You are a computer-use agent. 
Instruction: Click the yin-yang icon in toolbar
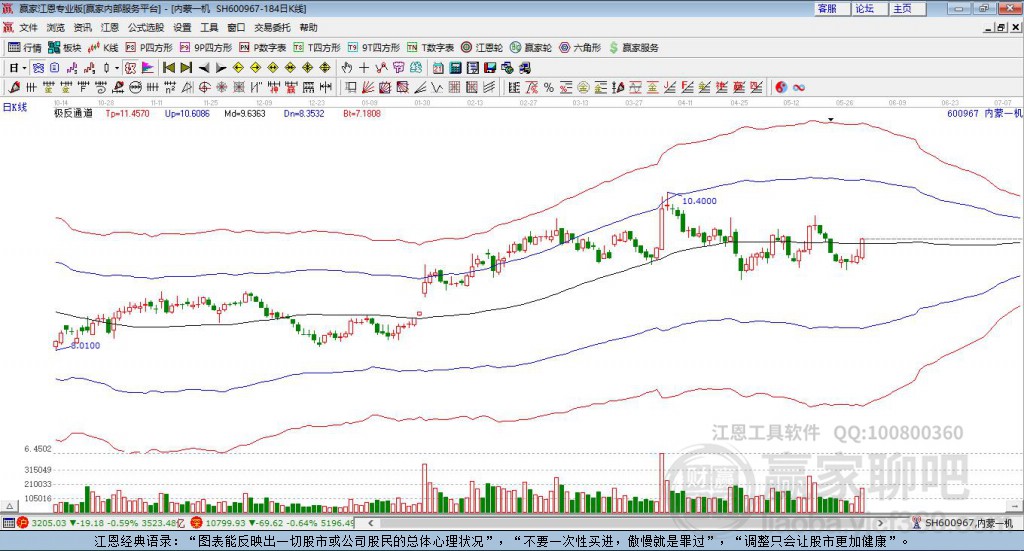pos(780,87)
